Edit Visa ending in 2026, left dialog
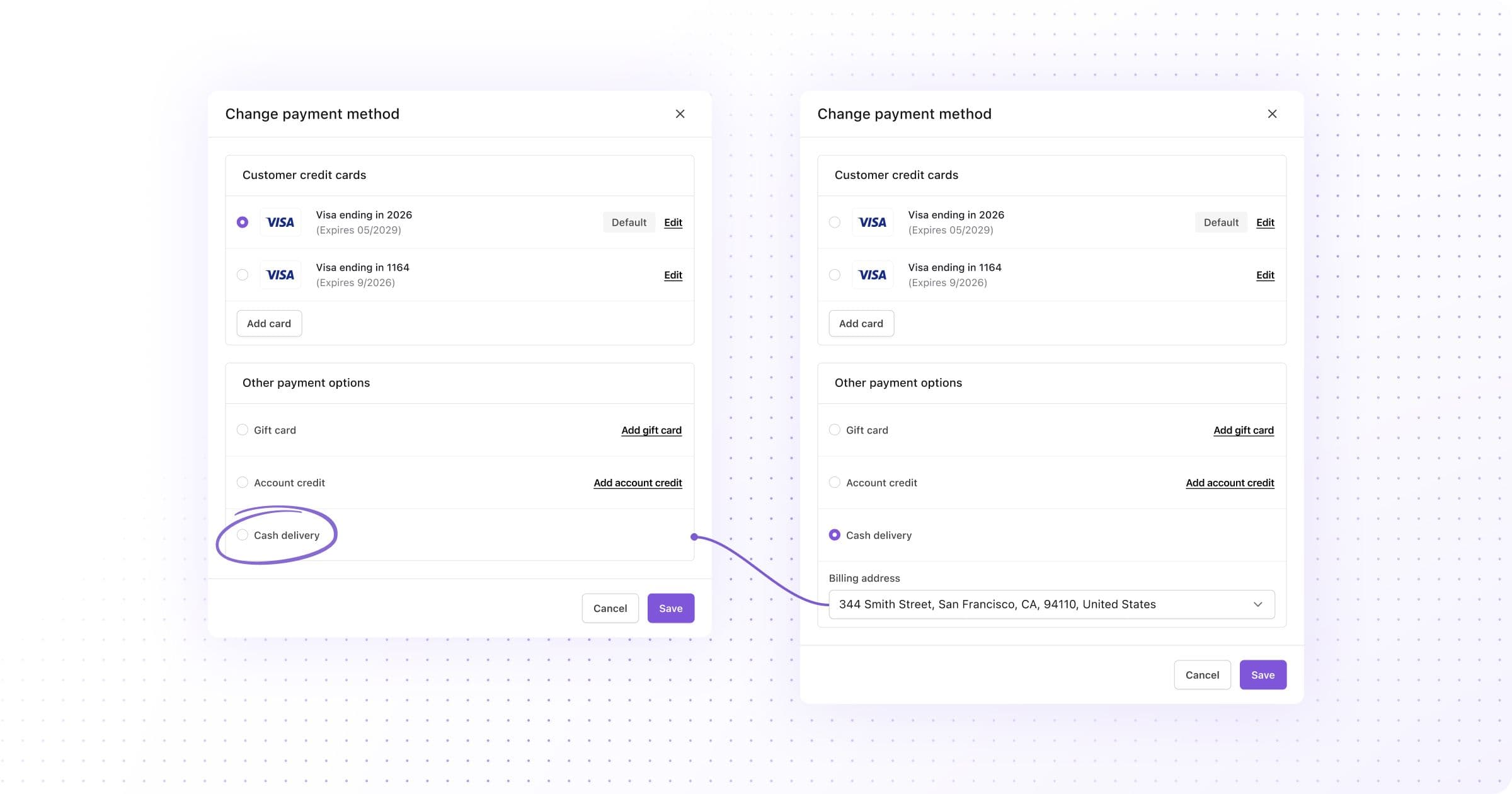 coord(673,222)
